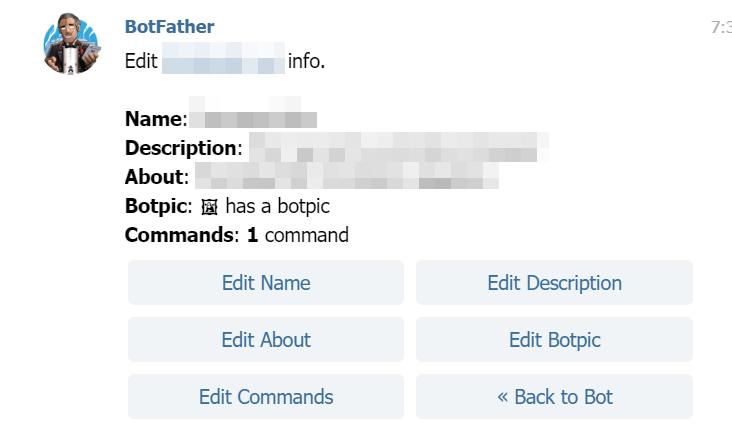Click the blurred bot username after Edit
This screenshot has height=447, width=732.
(222, 62)
